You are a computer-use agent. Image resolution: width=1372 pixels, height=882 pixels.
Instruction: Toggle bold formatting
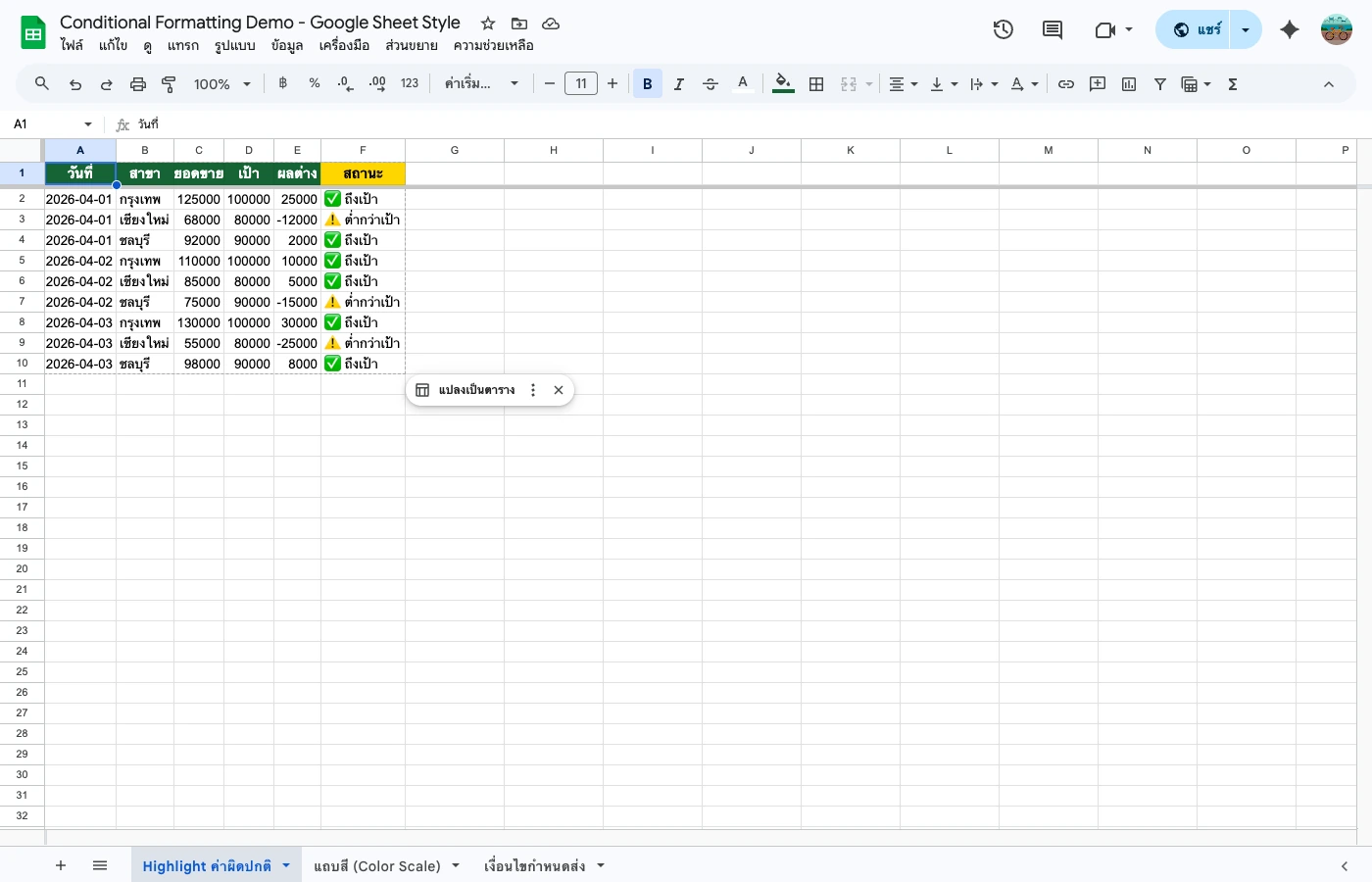(x=648, y=83)
